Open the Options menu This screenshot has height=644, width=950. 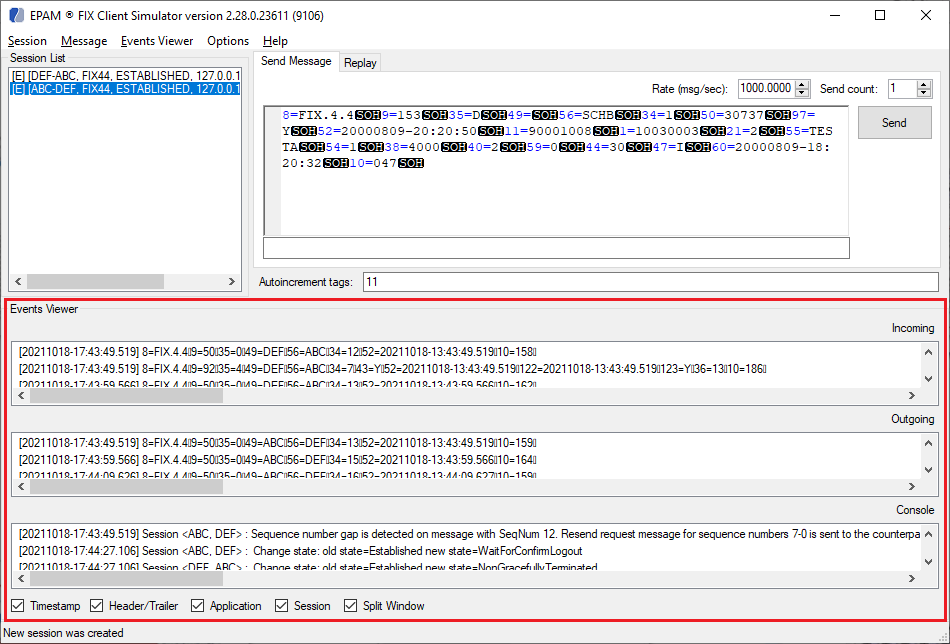228,41
